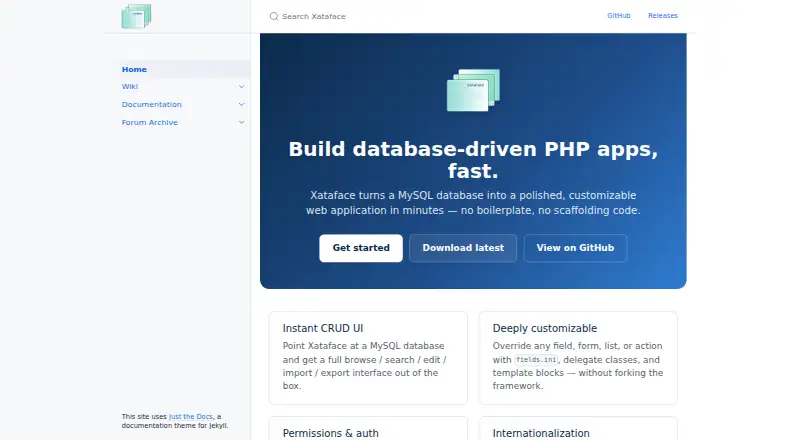
Task: Open the Wiki sidebar item
Action: click(130, 87)
